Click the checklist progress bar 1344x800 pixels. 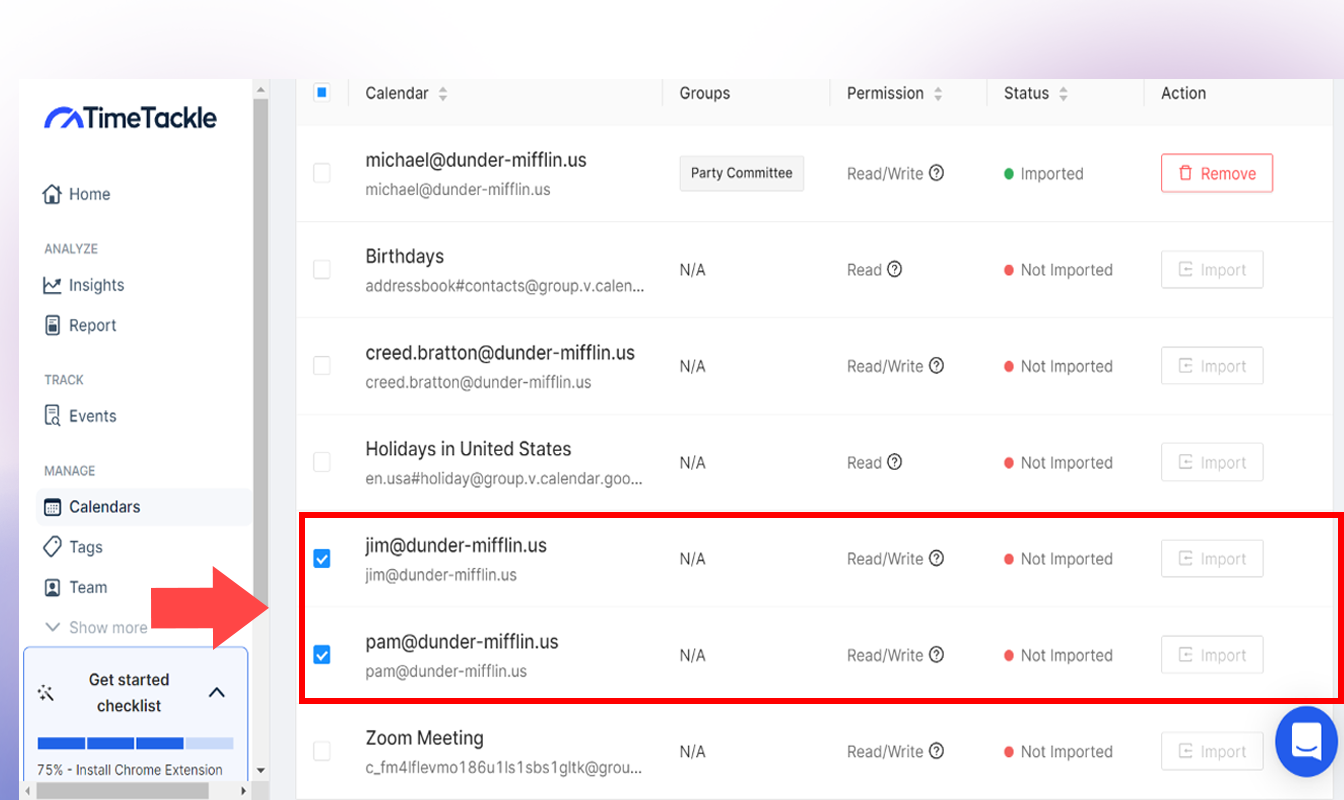135,743
